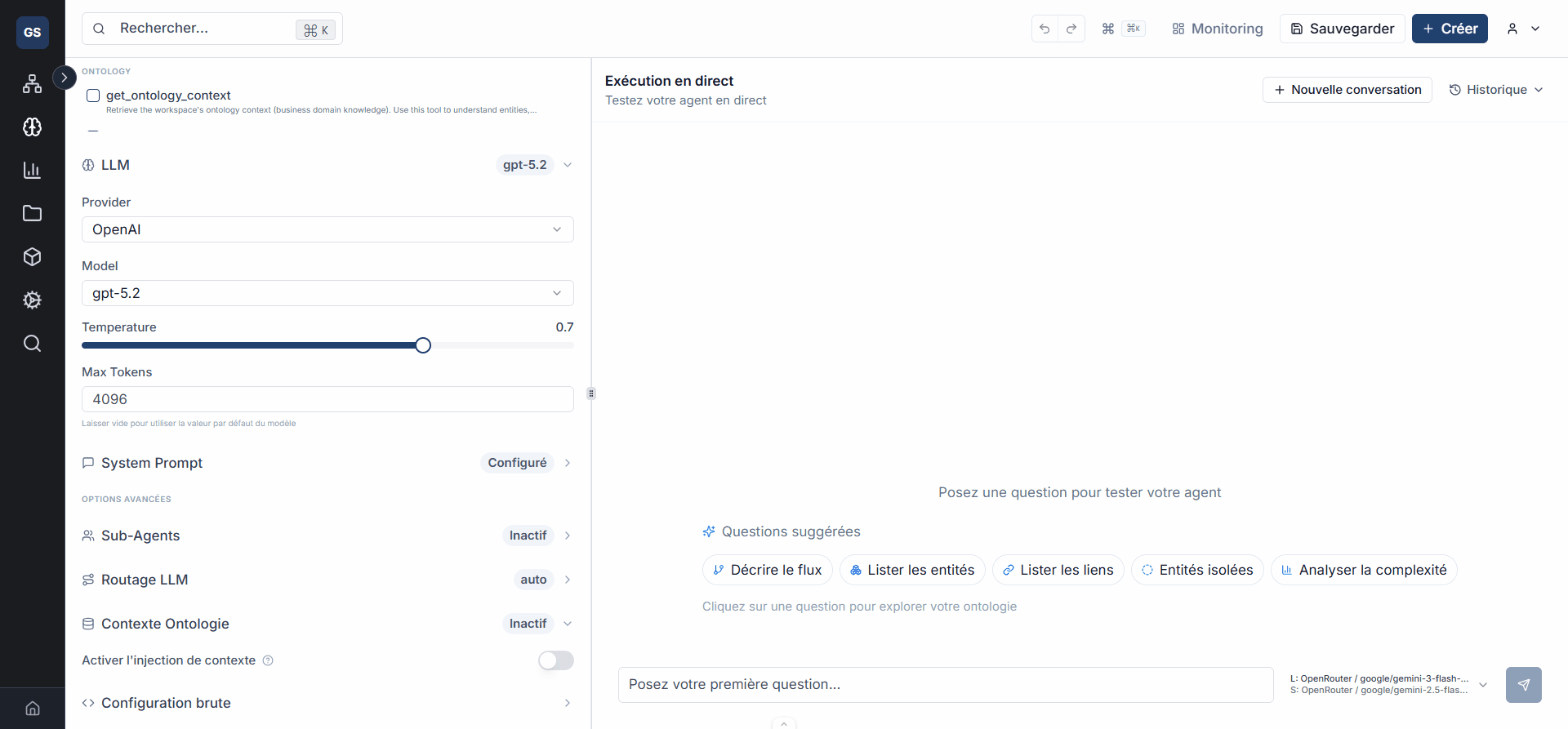
Task: Click the undo arrow in top bar
Action: pos(1045,29)
